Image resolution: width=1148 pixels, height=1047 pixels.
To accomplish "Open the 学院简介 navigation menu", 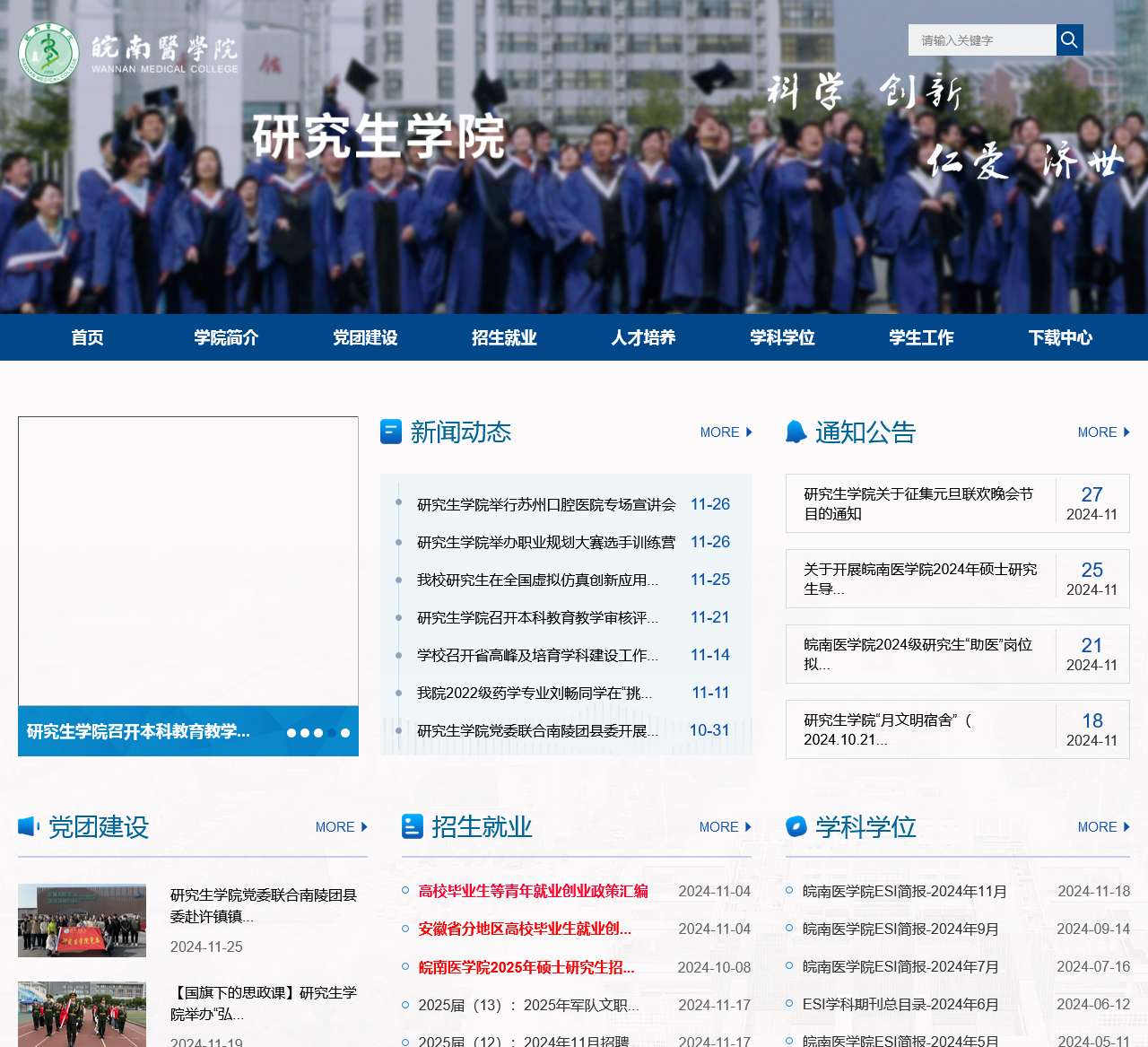I will tap(226, 337).
